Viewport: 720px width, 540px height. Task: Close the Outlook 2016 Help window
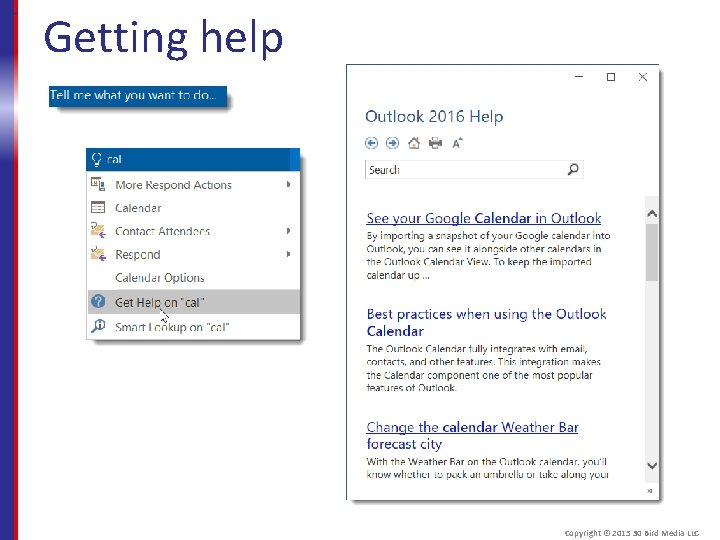coord(643,77)
